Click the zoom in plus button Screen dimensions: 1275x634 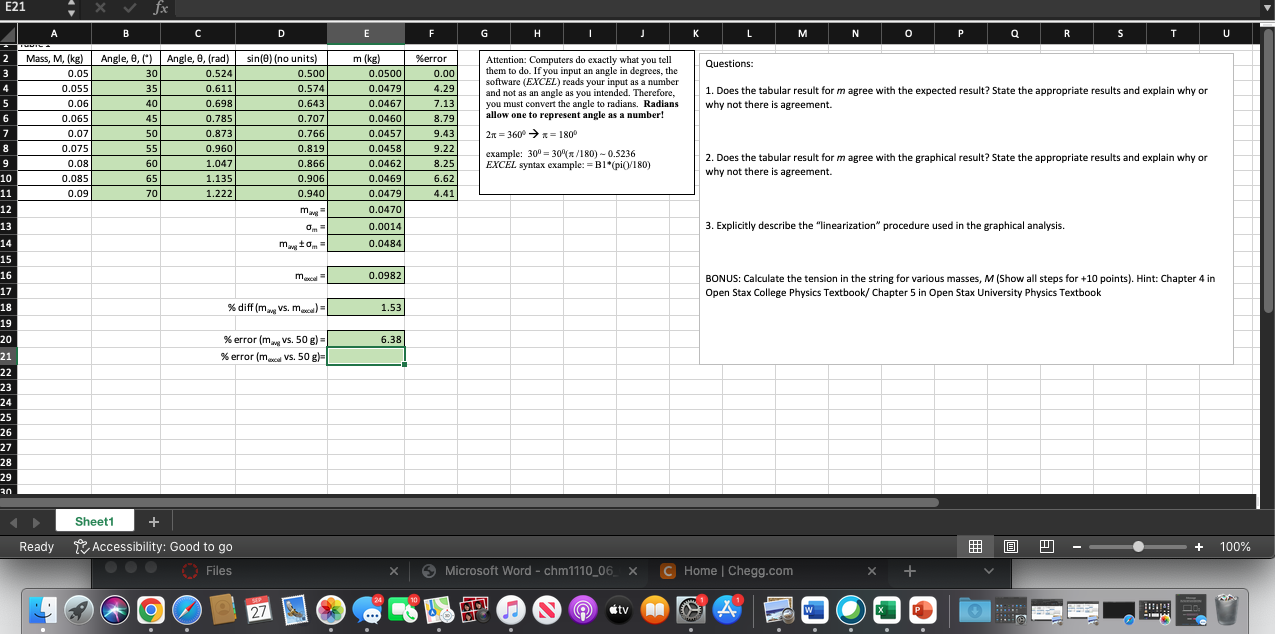1196,546
